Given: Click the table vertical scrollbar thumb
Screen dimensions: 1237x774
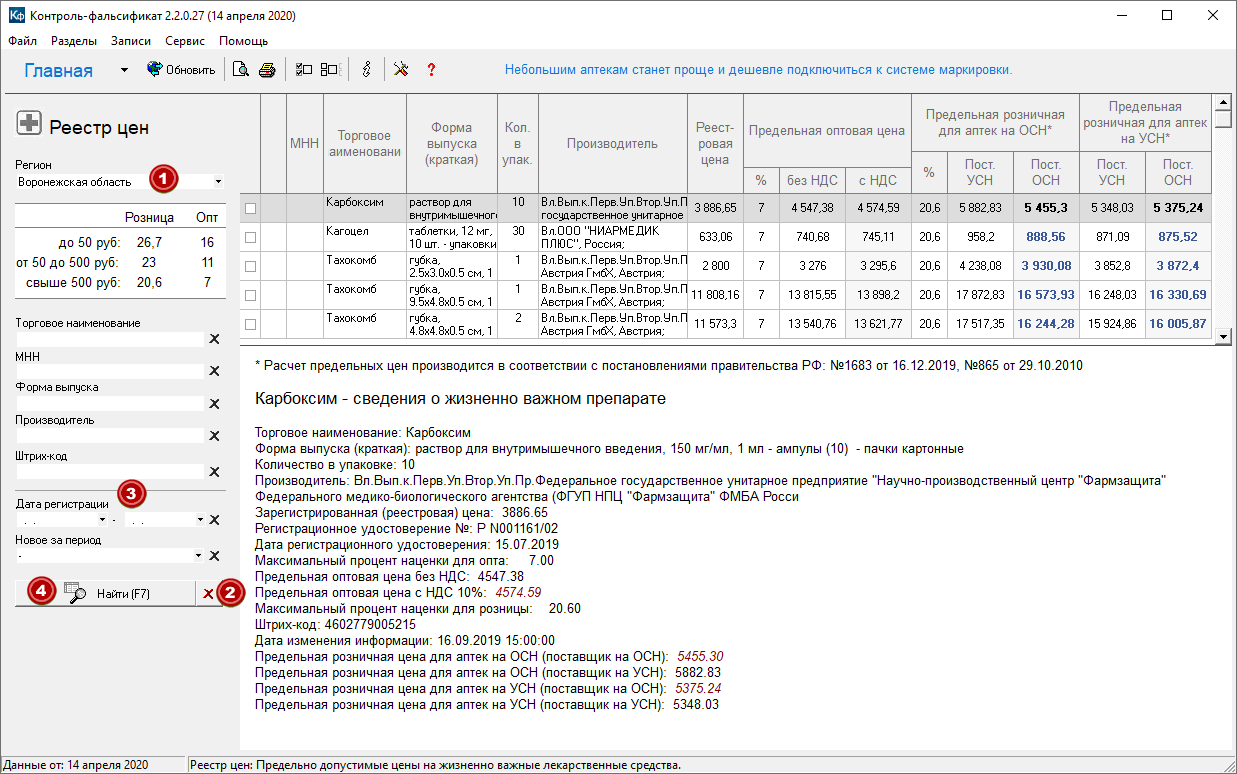Looking at the screenshot, I should tap(1223, 120).
